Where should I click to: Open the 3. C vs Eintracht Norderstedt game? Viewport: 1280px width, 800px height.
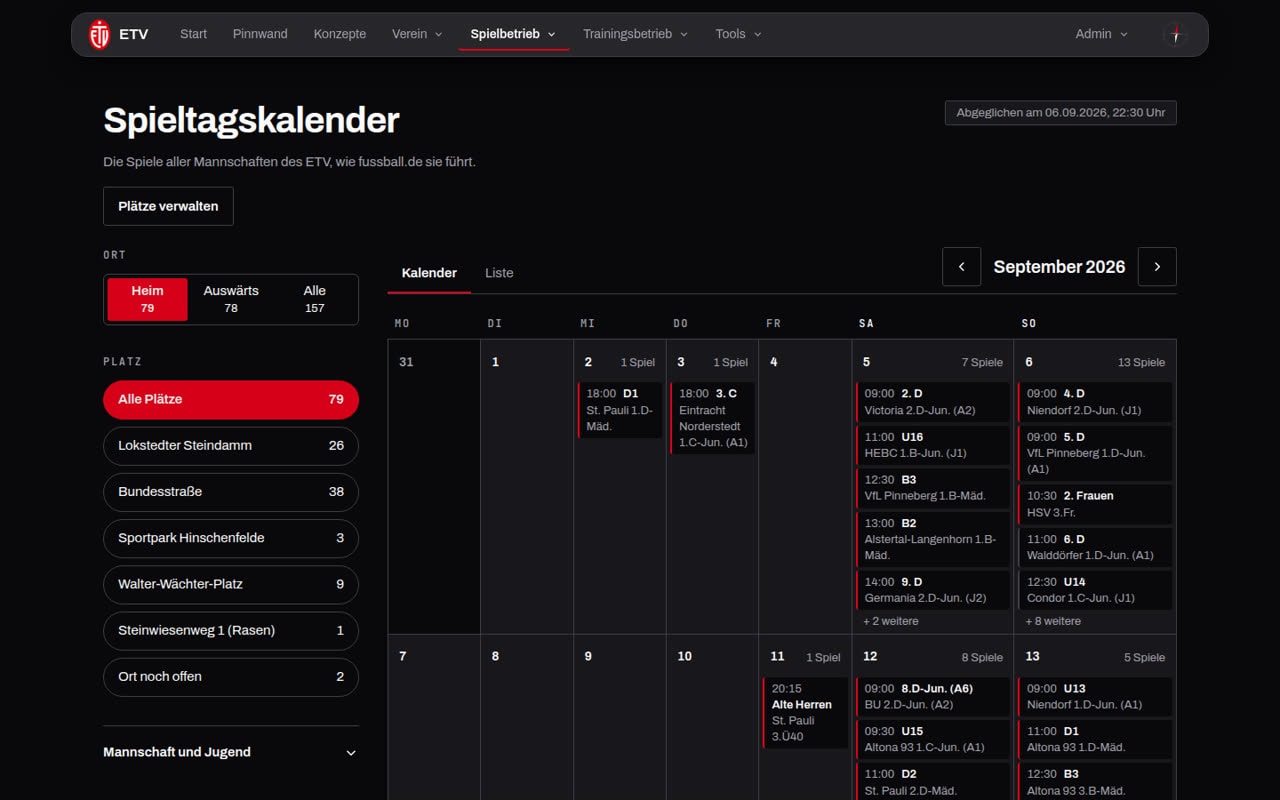tap(713, 418)
